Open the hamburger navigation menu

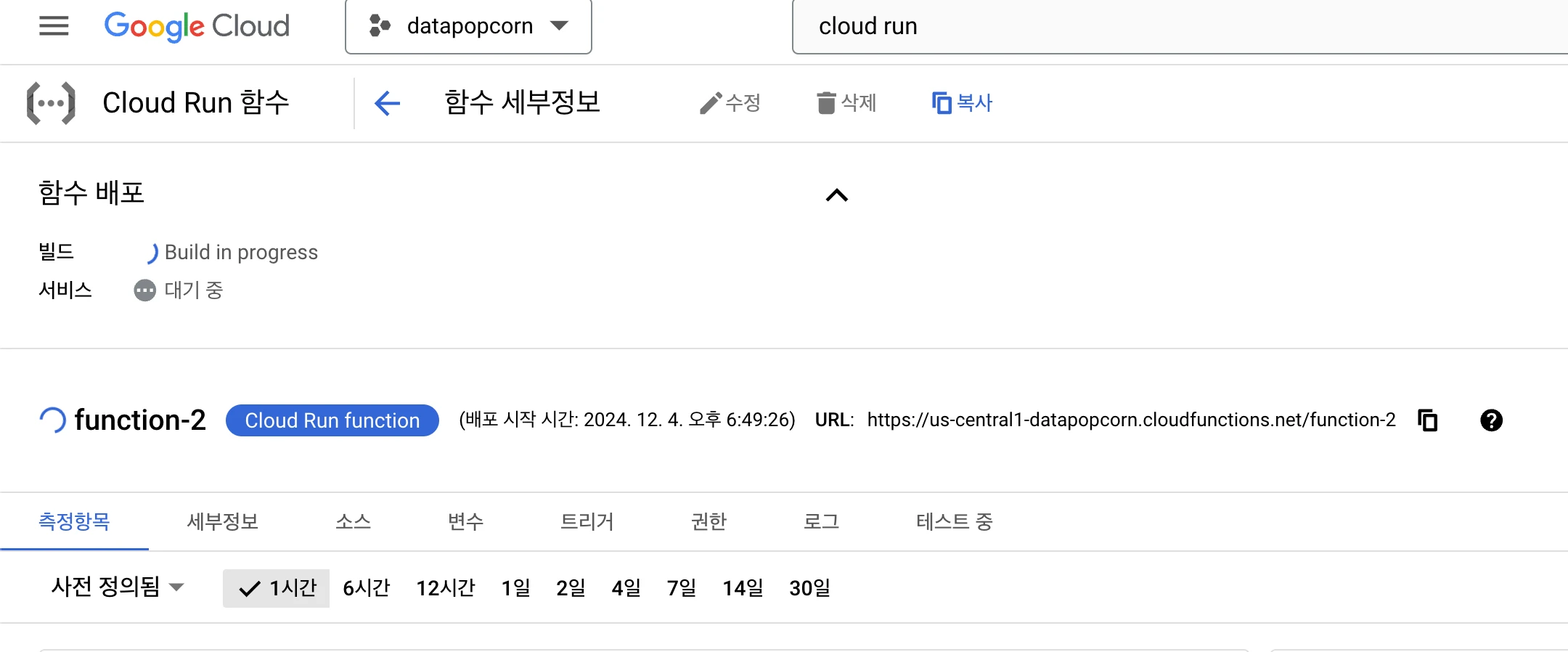[x=54, y=26]
